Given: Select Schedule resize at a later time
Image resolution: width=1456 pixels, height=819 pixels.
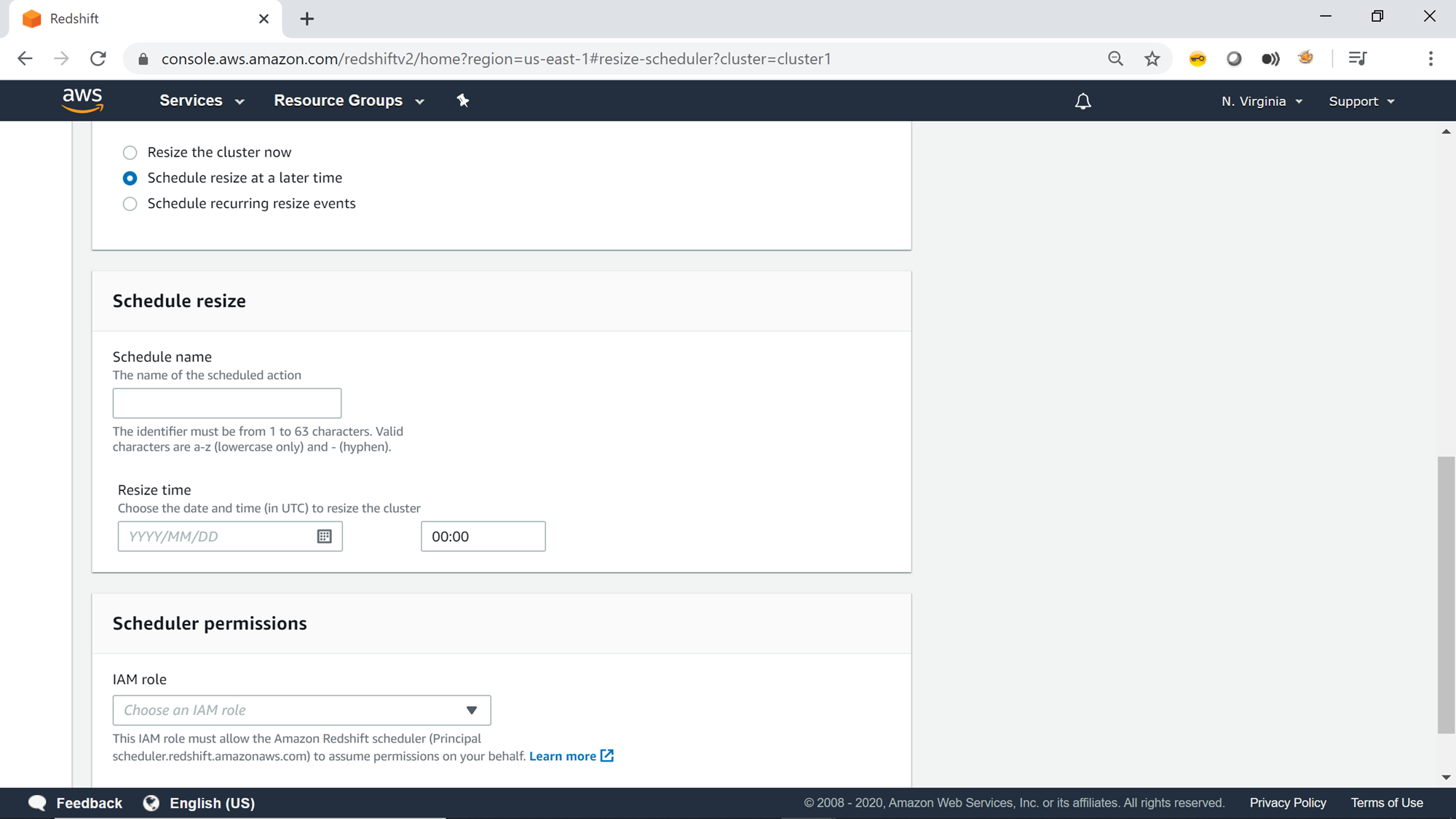Looking at the screenshot, I should pos(130,178).
